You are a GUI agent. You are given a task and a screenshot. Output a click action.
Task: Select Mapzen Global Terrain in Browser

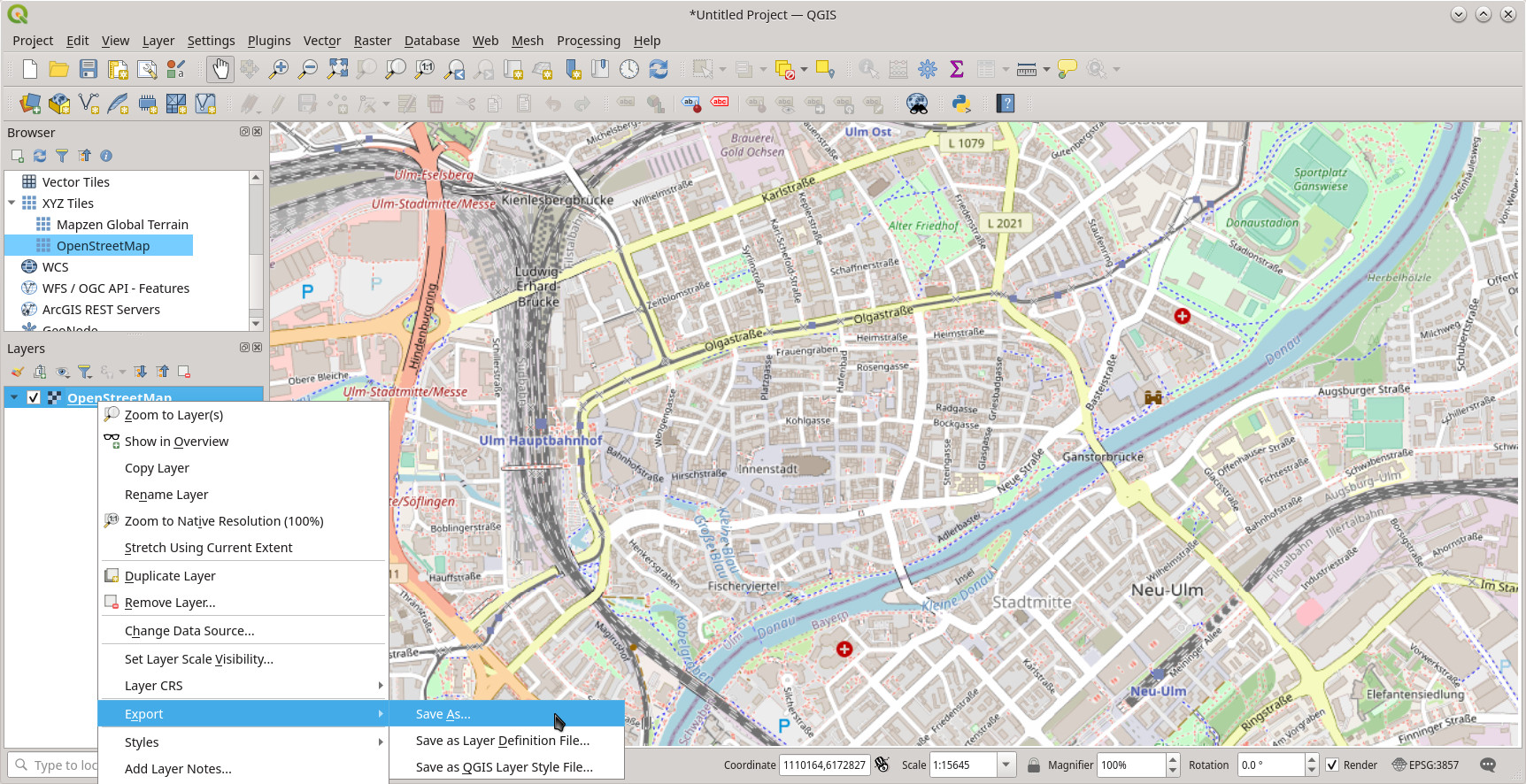(x=122, y=224)
